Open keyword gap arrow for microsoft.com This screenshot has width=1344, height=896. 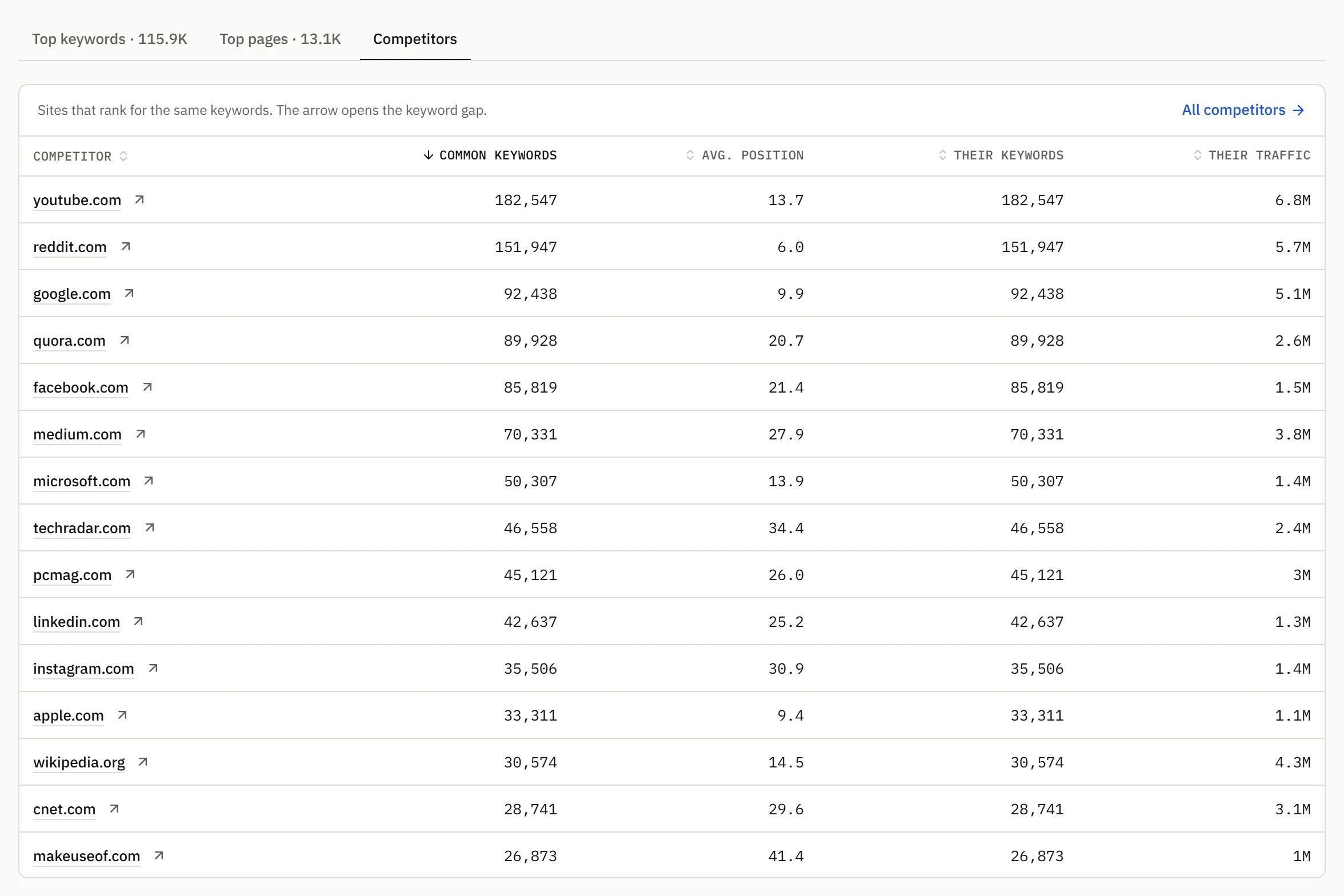tap(149, 481)
